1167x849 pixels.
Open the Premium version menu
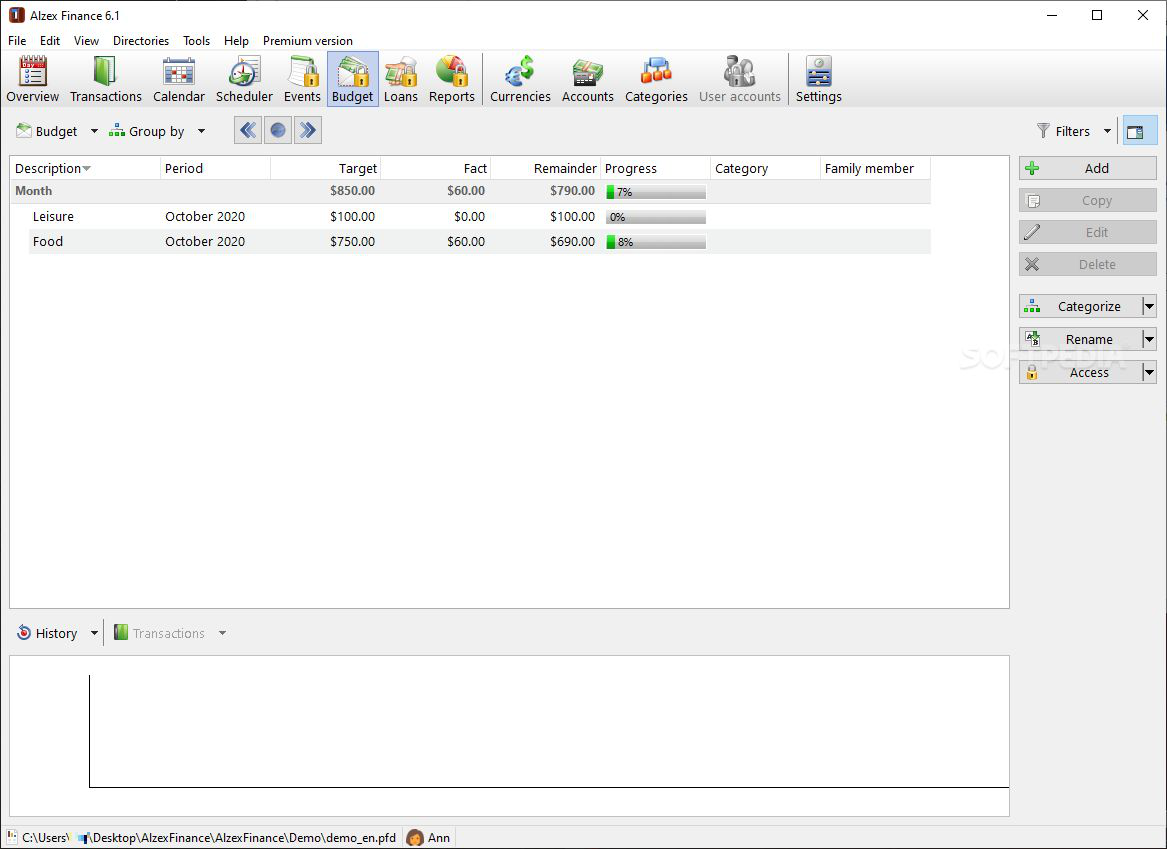[x=307, y=41]
